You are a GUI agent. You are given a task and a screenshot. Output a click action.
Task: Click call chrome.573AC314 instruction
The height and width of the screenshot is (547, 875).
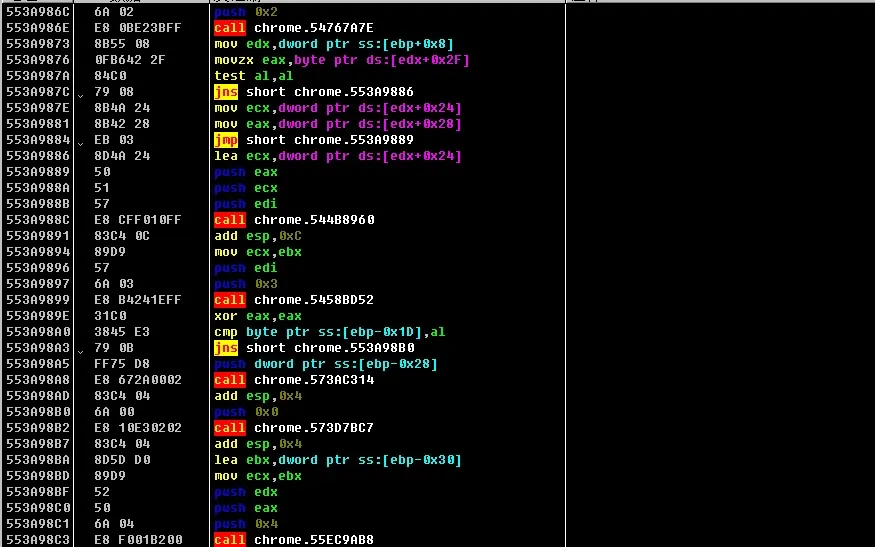point(294,380)
